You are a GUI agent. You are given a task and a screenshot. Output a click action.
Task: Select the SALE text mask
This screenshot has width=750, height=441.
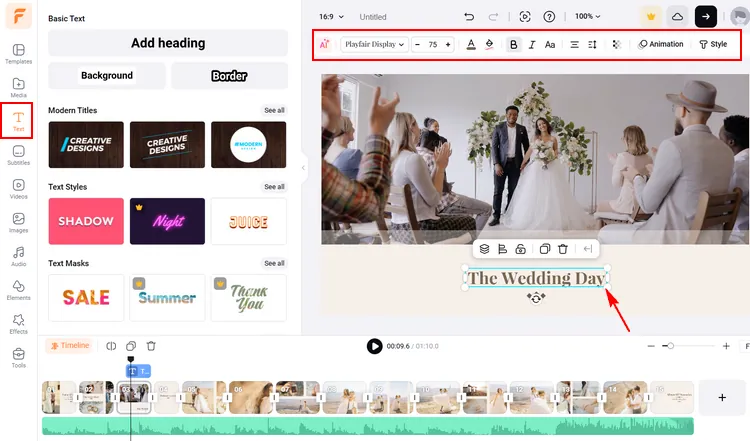[x=86, y=298]
